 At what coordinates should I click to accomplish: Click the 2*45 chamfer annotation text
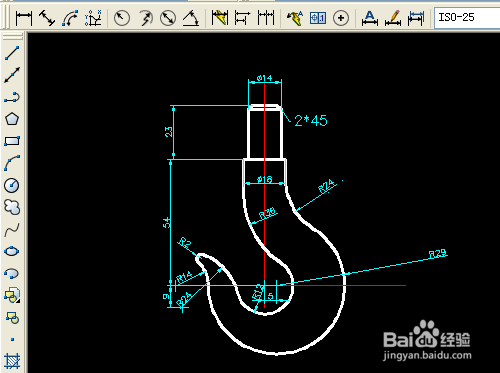pos(311,120)
